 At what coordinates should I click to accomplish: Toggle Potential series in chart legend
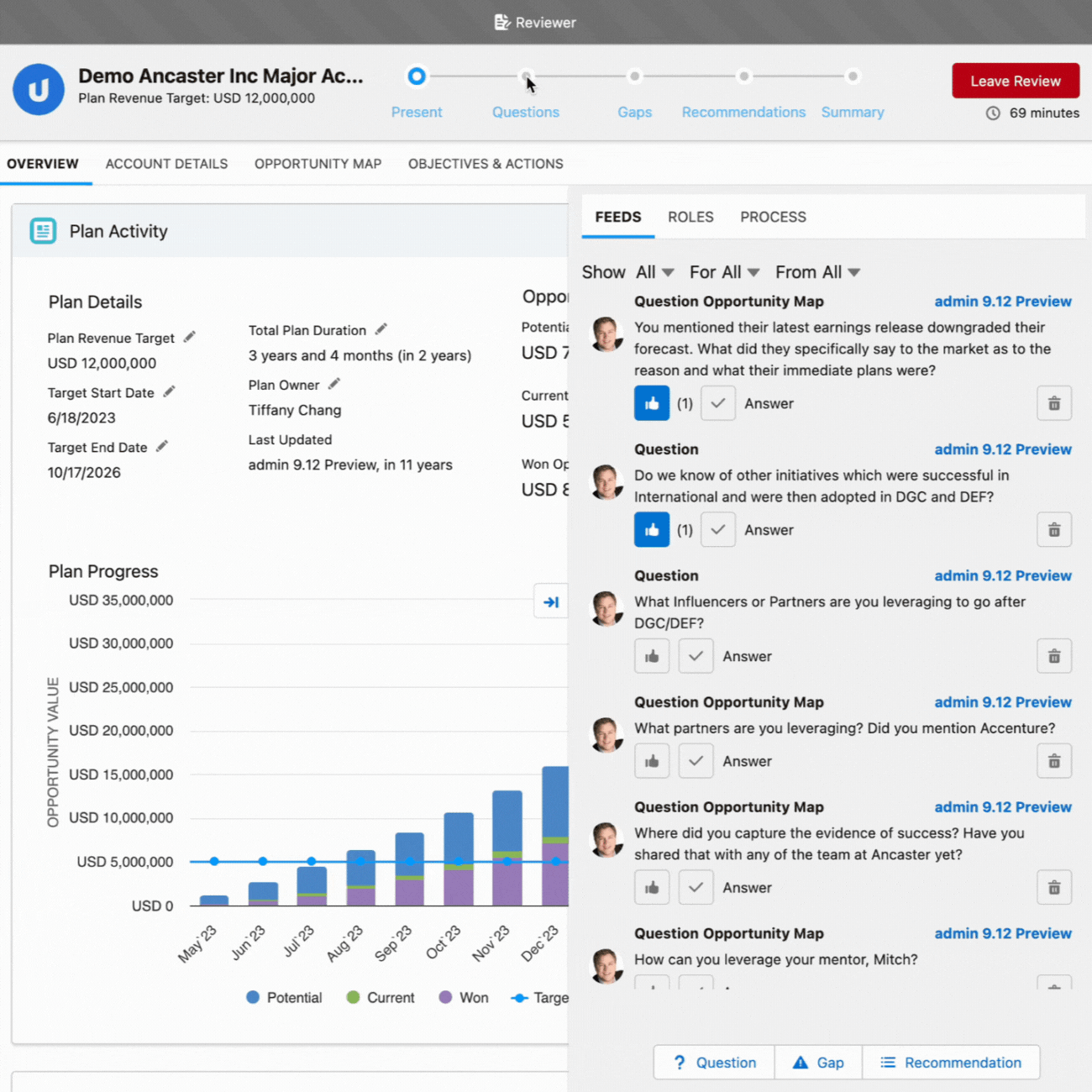(x=284, y=997)
